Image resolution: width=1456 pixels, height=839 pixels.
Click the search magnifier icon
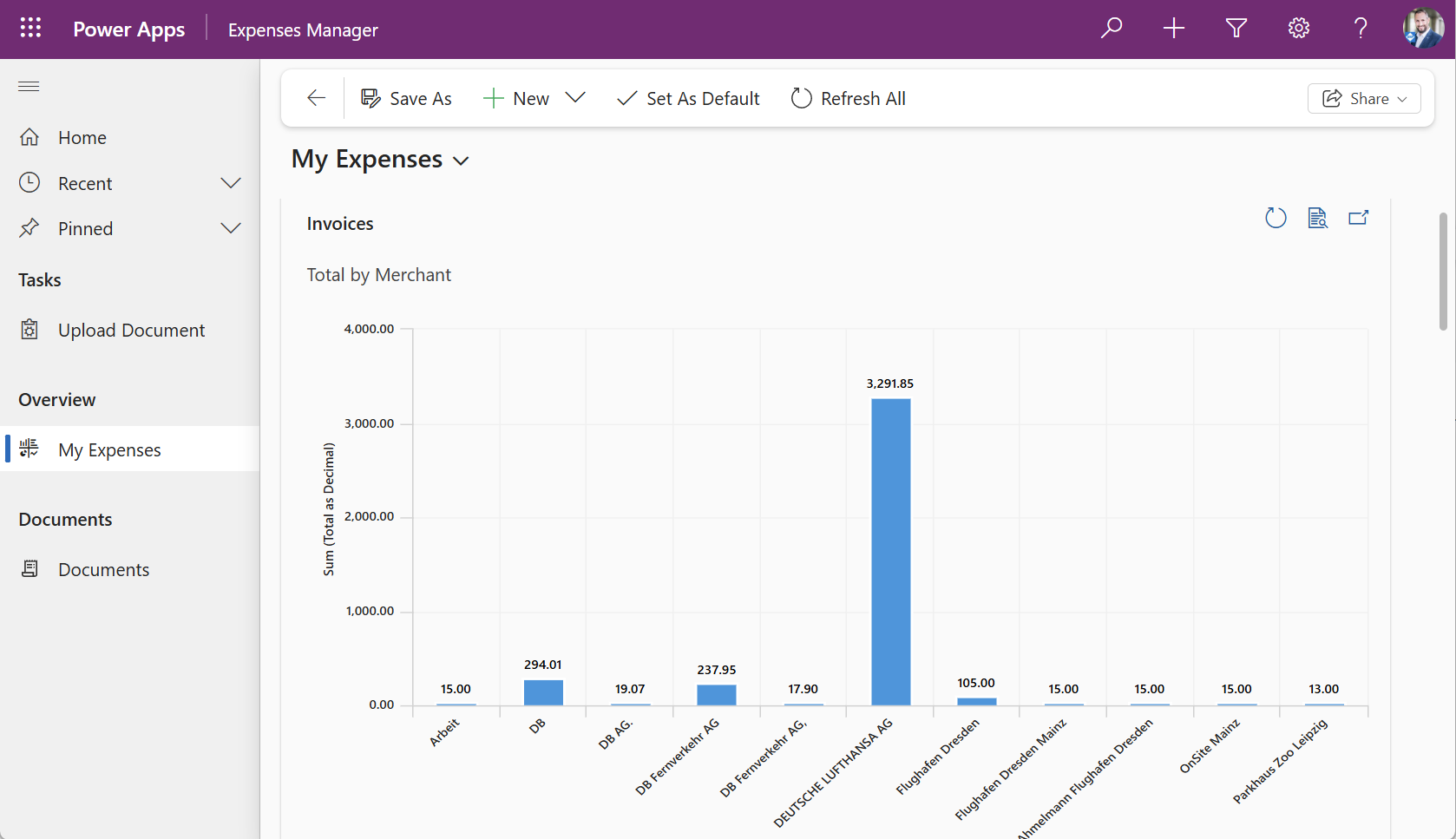[x=1112, y=29]
